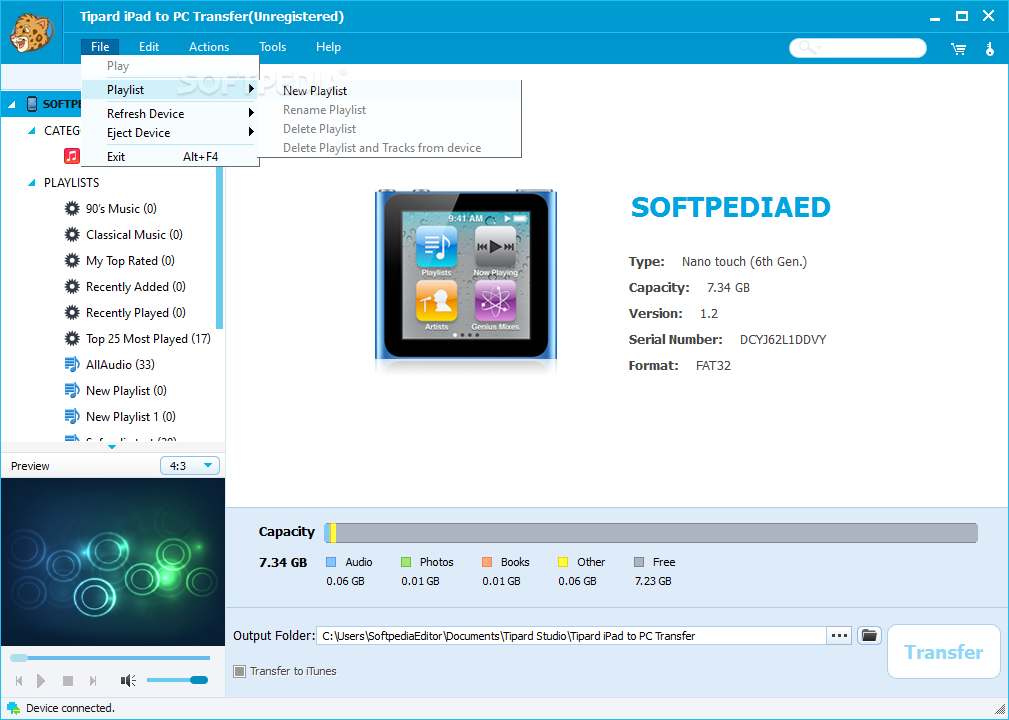Open the Actions menu

209,46
